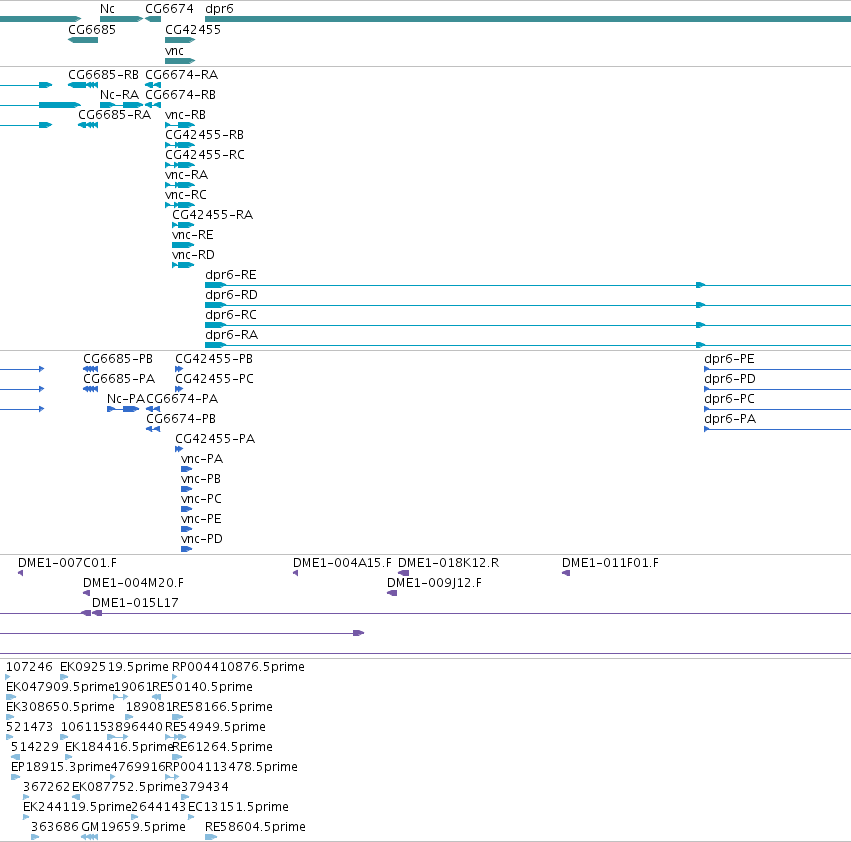
Task: Click transcript Nc-RA
Action: pos(119,94)
